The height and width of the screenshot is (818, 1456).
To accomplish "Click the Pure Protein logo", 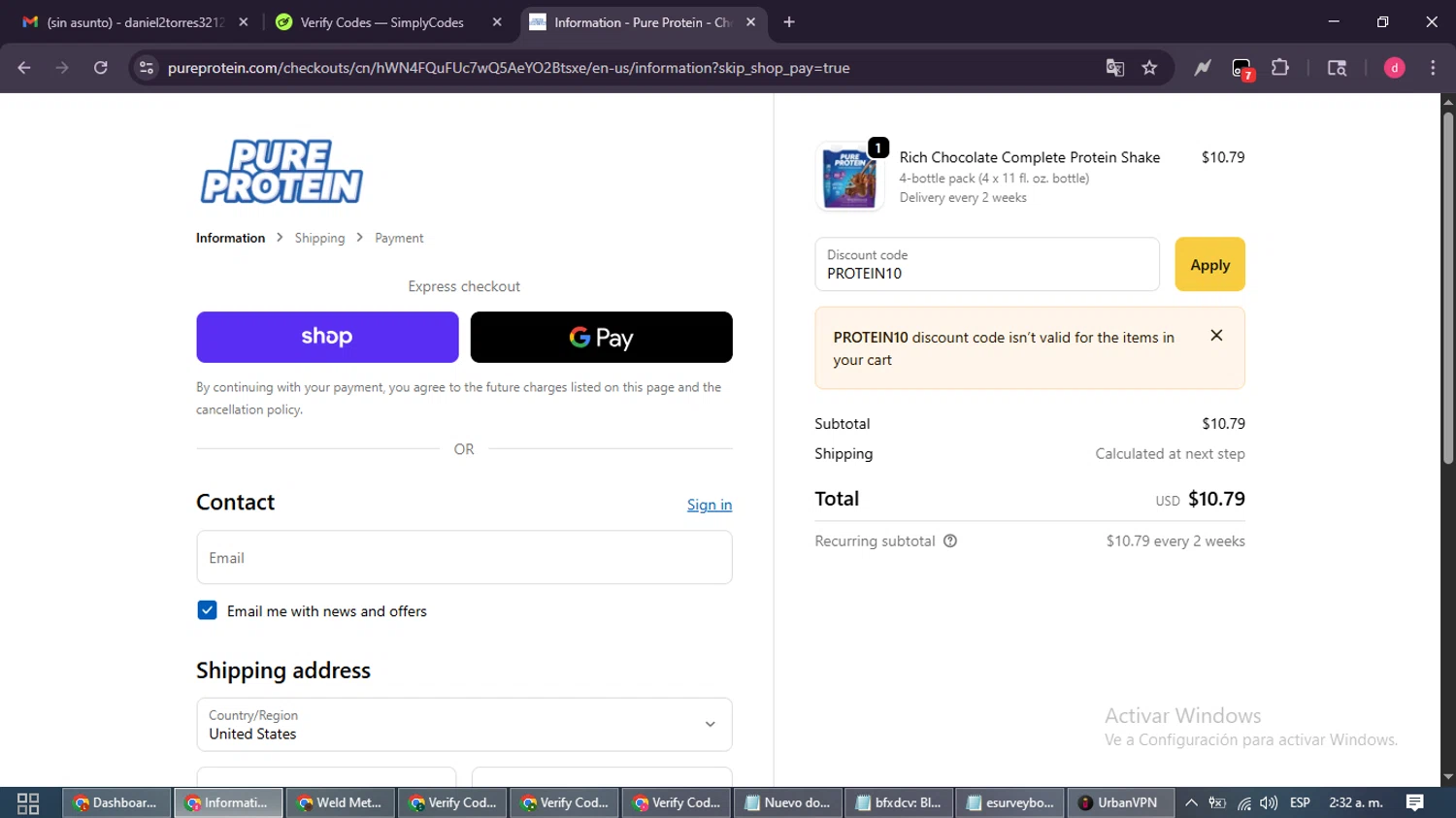I will (x=281, y=172).
